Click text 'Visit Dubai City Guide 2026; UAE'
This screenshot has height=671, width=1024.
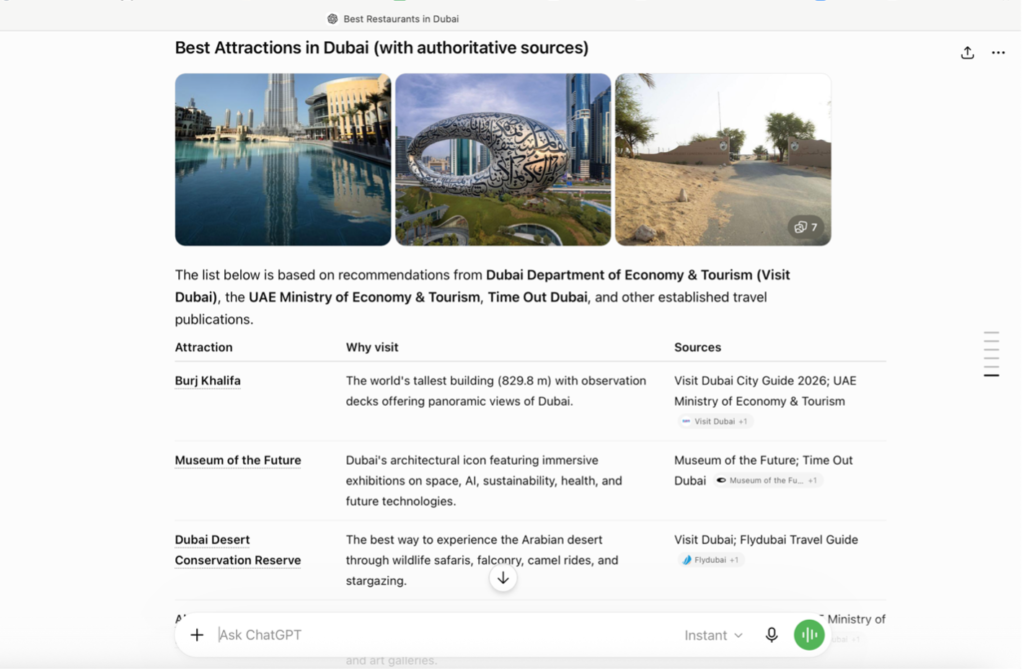[767, 382]
